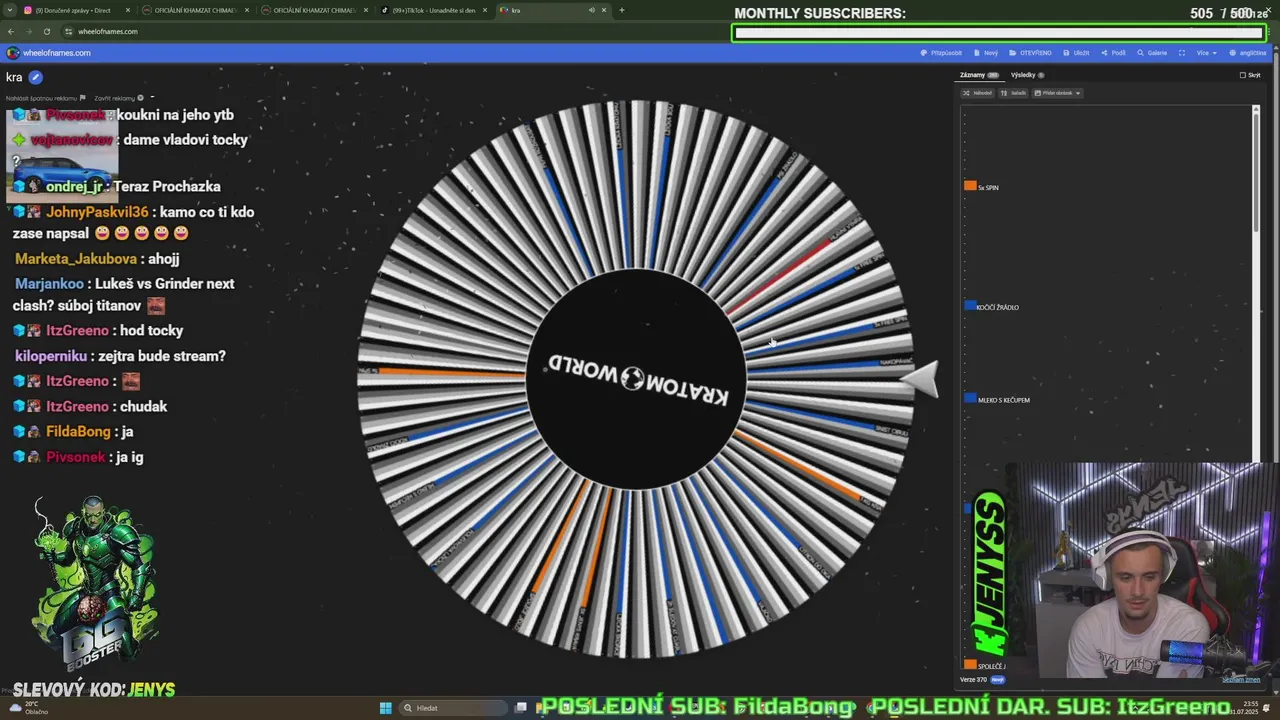Mute the 'kra' tab audio icon

click(x=591, y=10)
